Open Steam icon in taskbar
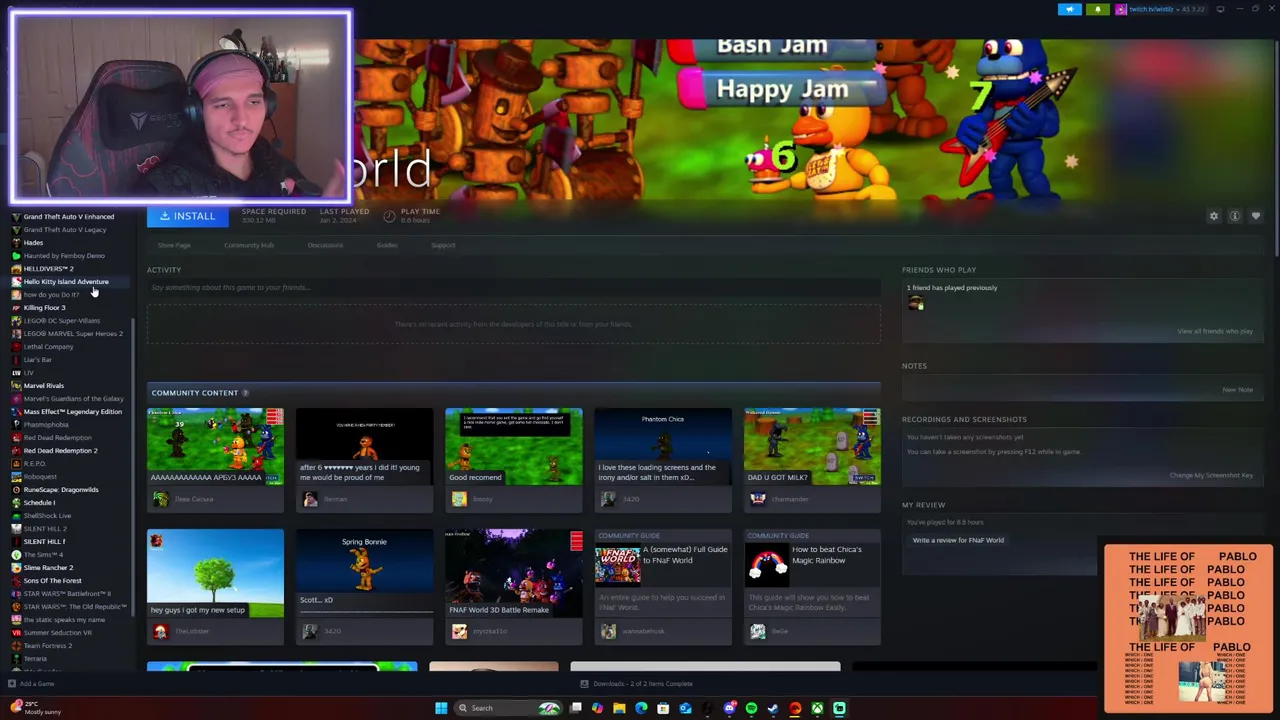Image resolution: width=1280 pixels, height=720 pixels. [773, 708]
